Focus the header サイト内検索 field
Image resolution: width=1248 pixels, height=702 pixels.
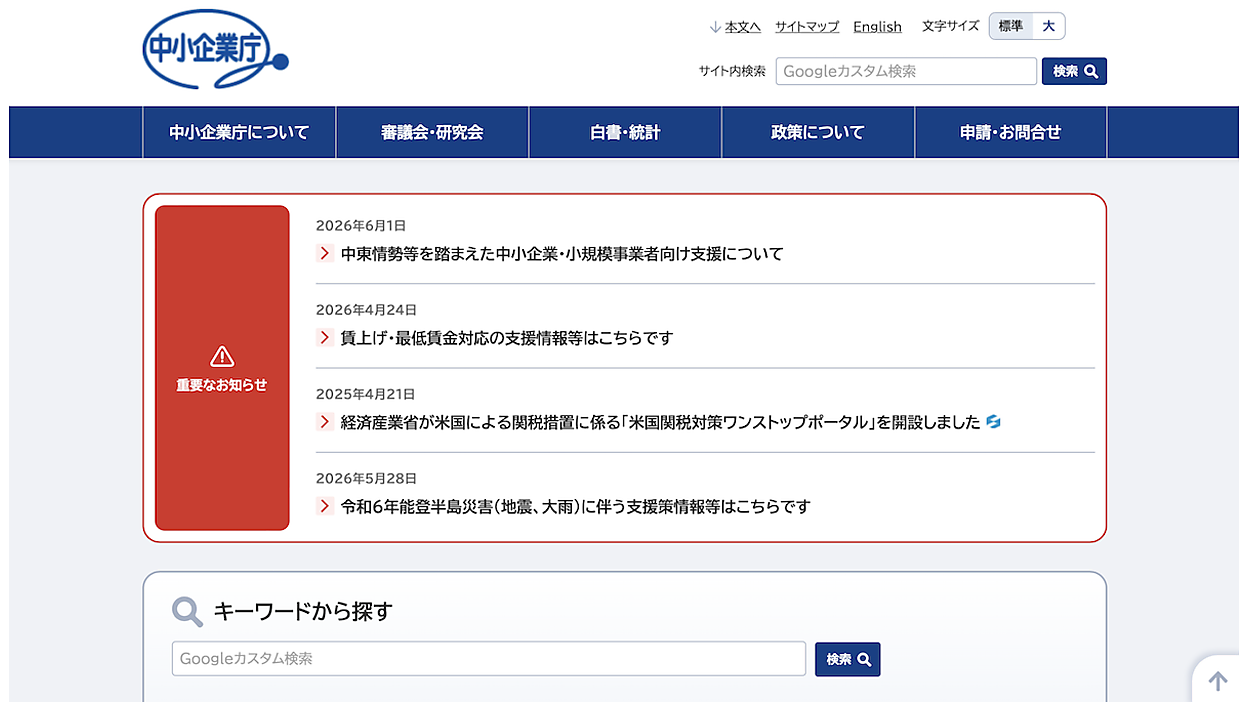pos(906,71)
